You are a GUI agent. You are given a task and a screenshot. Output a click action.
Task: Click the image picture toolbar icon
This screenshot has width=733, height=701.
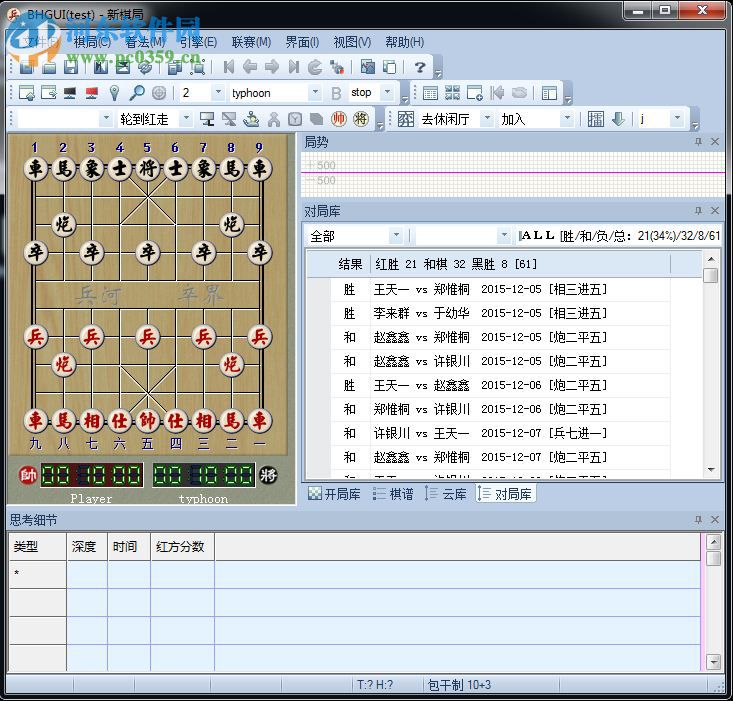click(368, 67)
